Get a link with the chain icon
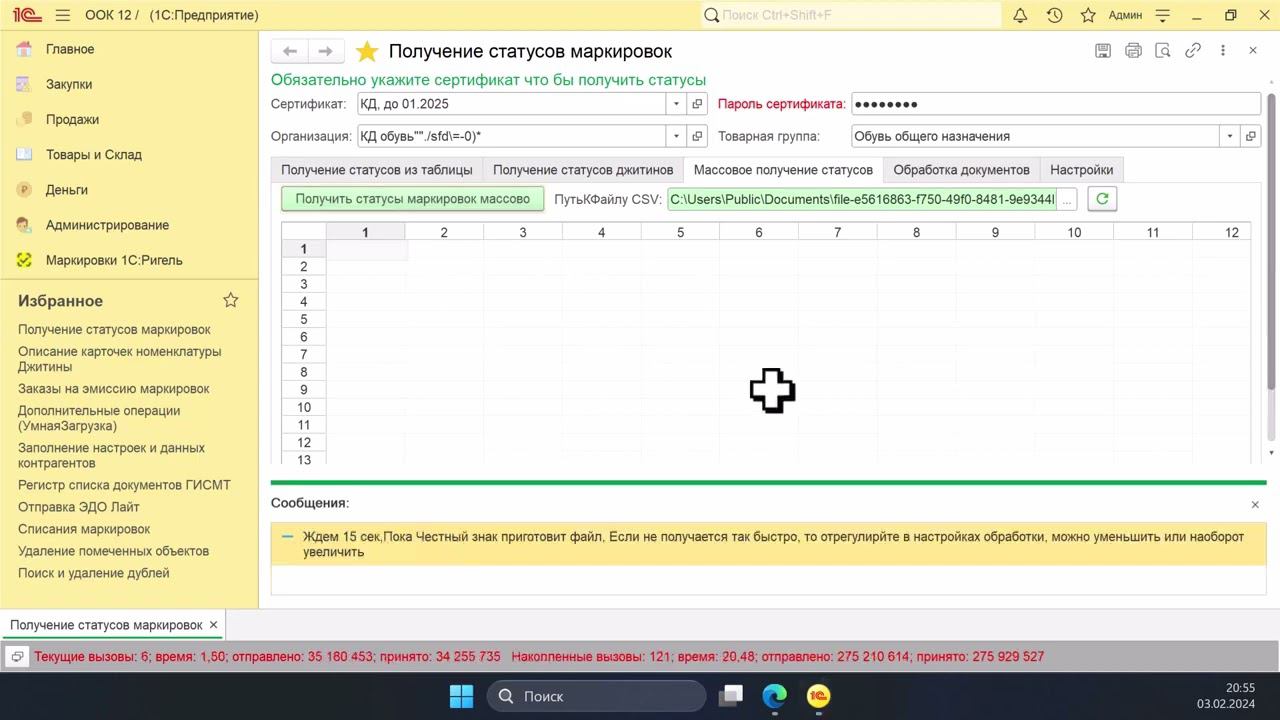The image size is (1280, 720). [1192, 50]
